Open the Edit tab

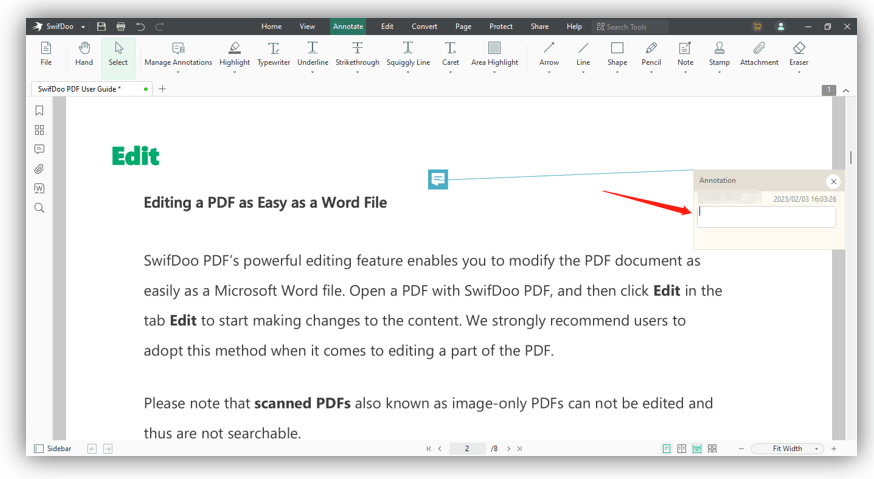[x=387, y=26]
